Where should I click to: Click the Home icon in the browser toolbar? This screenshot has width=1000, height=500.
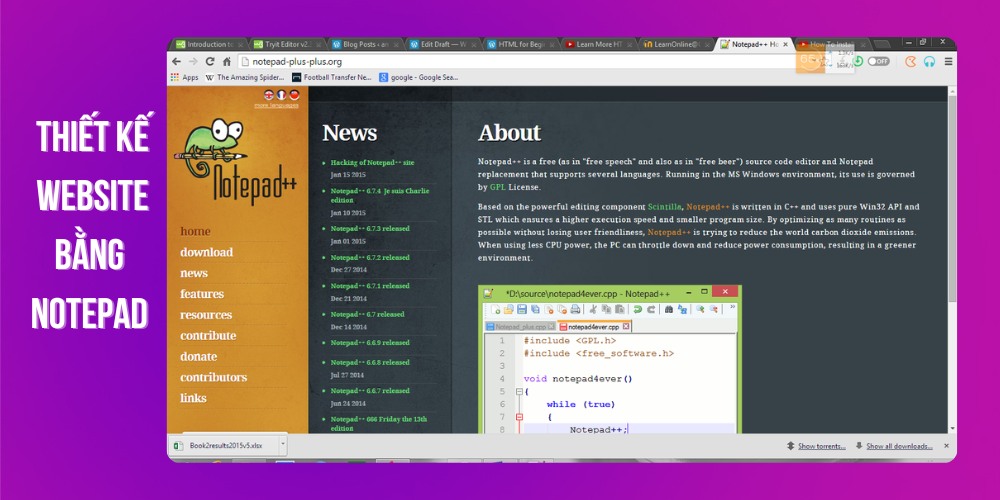(226, 62)
